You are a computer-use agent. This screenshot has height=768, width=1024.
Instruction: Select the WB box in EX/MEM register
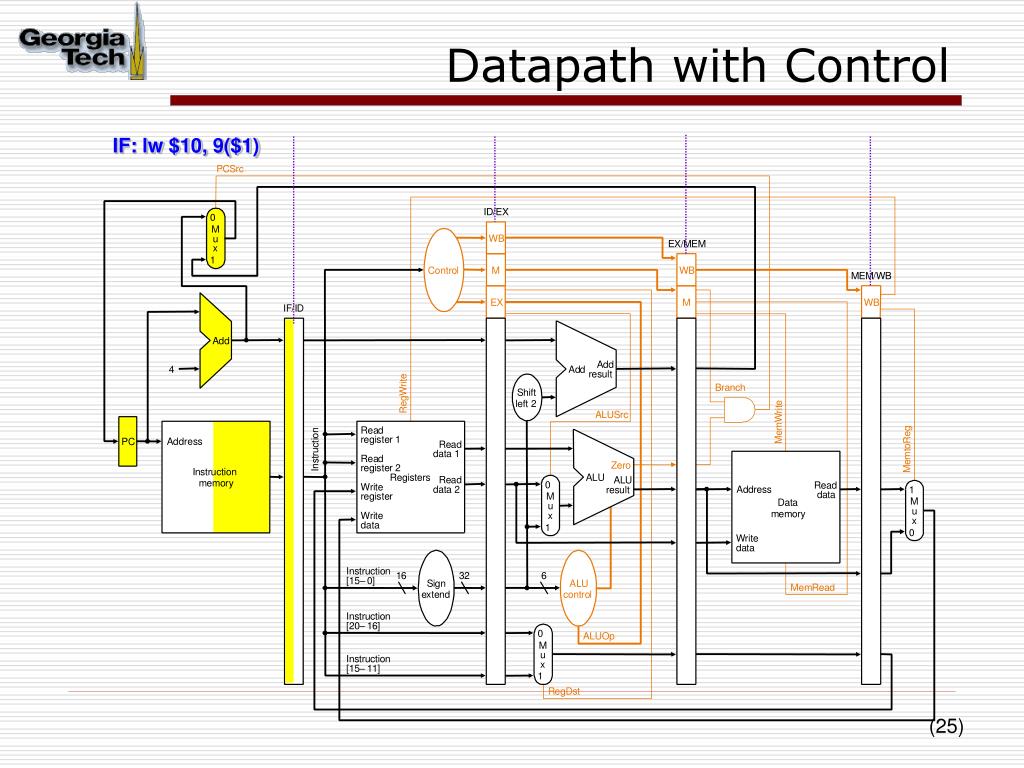(686, 270)
